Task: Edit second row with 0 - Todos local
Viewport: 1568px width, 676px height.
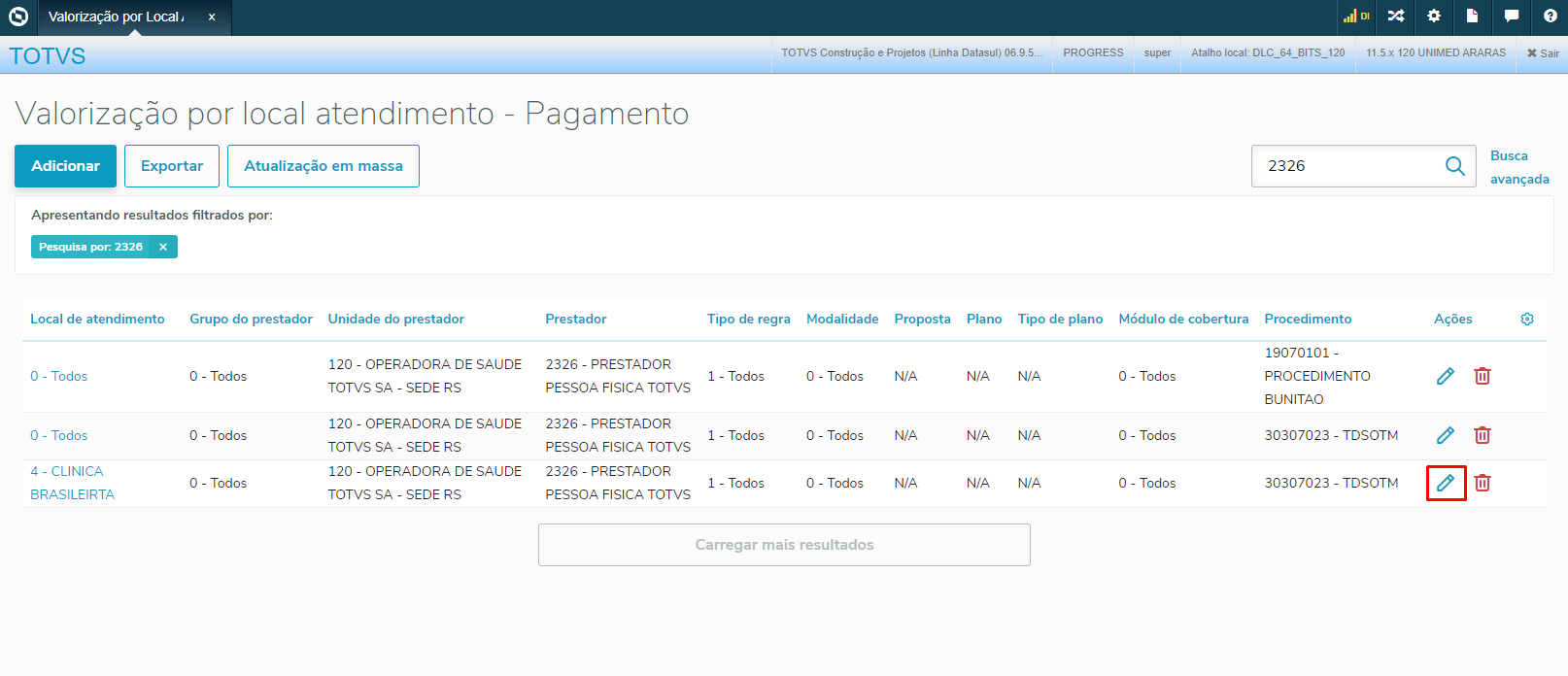Action: pyautogui.click(x=1446, y=435)
